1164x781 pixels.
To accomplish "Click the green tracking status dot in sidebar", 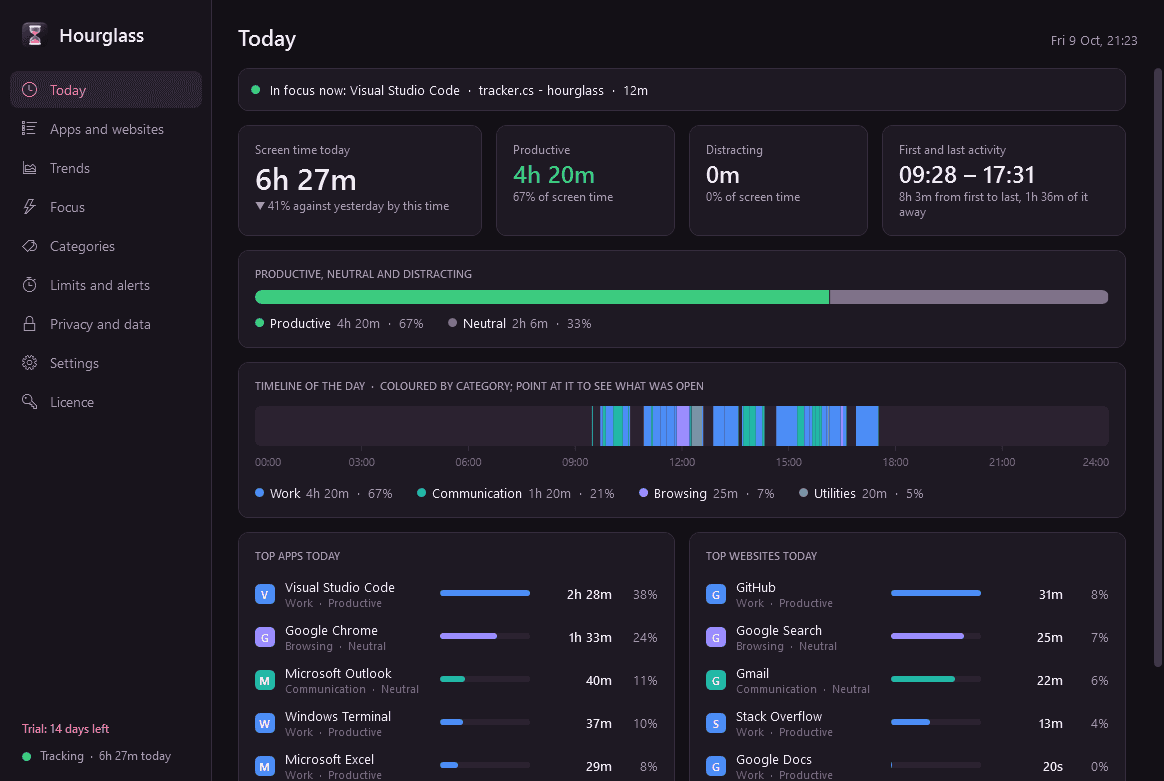I will [27, 757].
